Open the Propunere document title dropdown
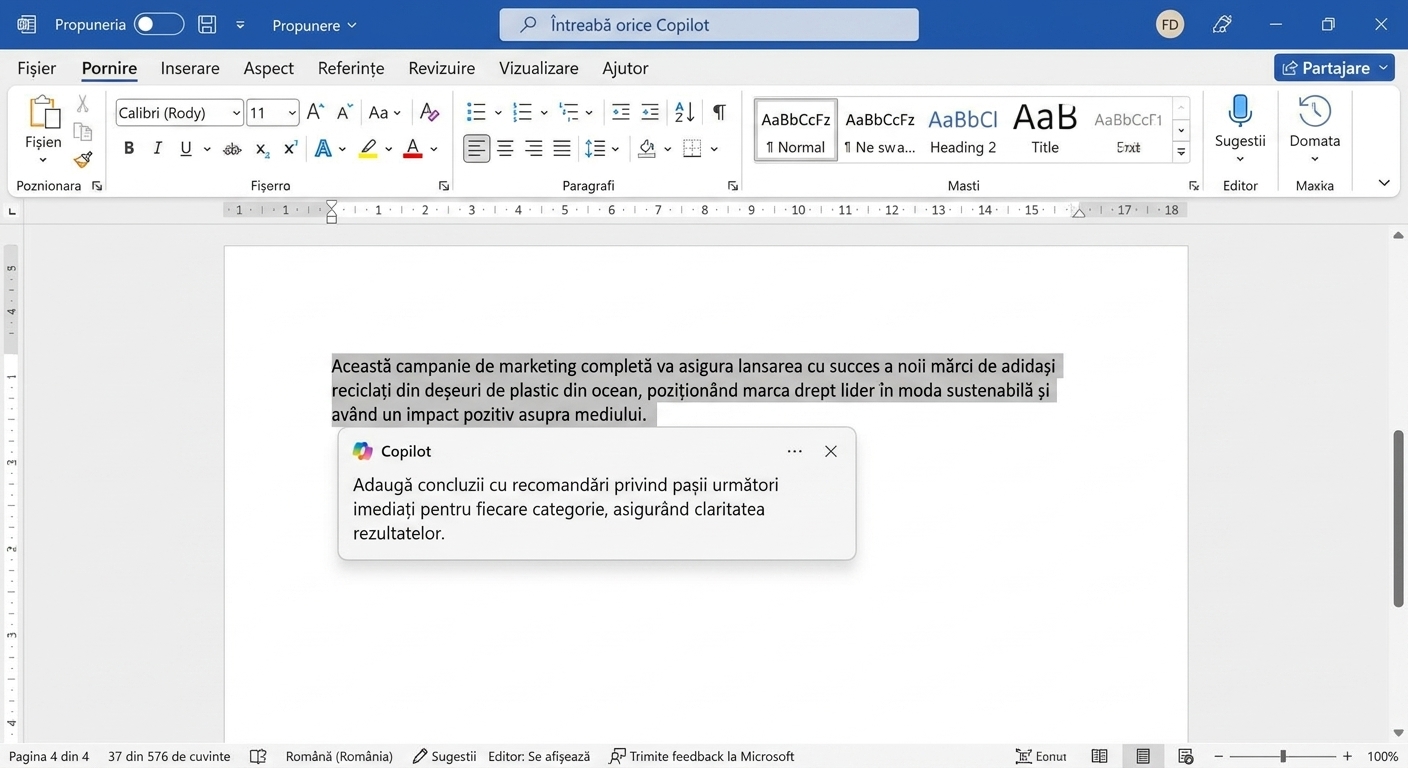This screenshot has width=1408, height=768. pos(314,25)
